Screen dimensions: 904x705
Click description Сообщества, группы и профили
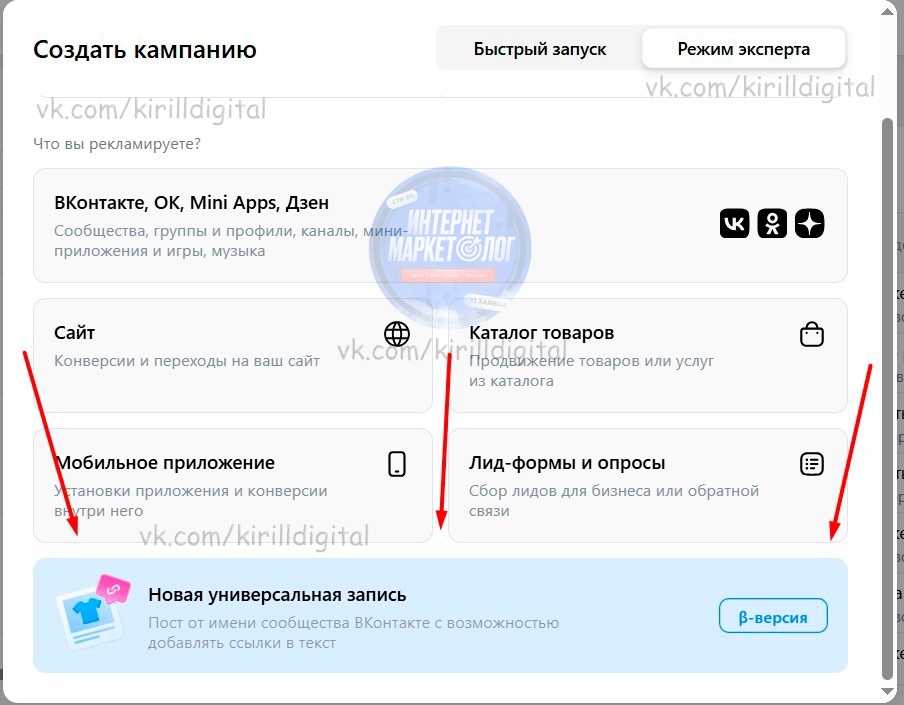231,240
